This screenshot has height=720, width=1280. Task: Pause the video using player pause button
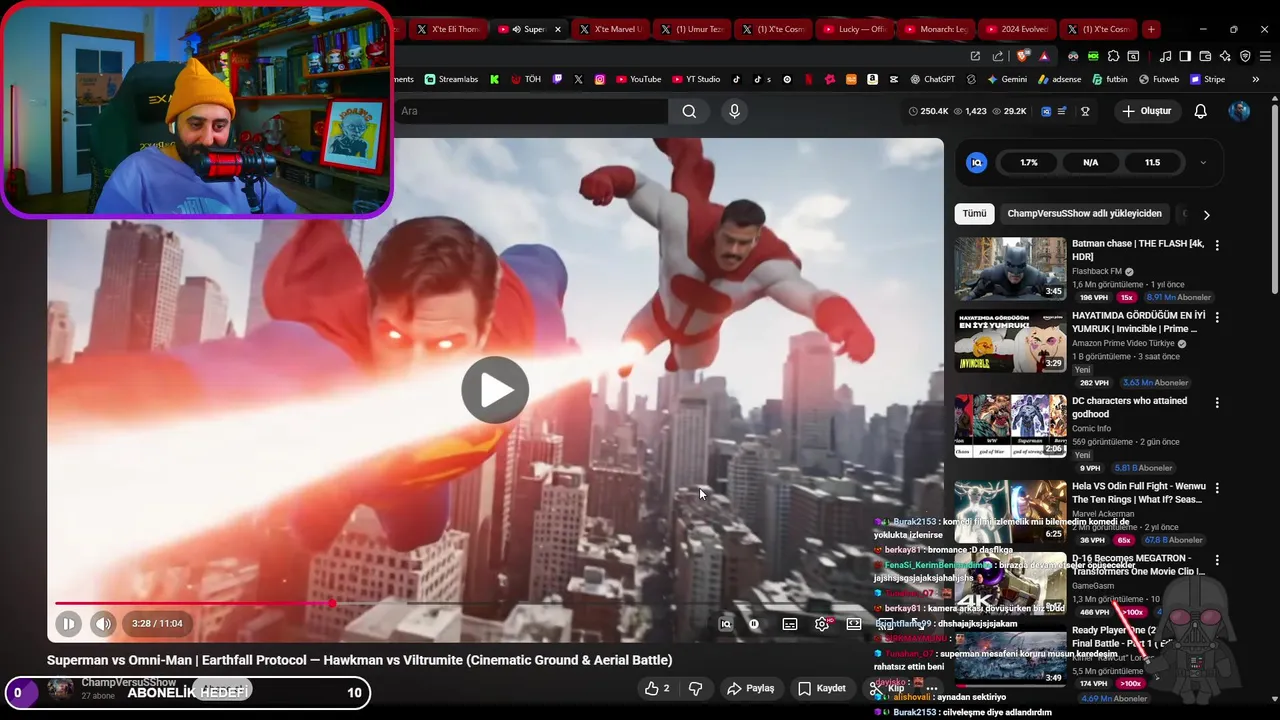coord(68,624)
